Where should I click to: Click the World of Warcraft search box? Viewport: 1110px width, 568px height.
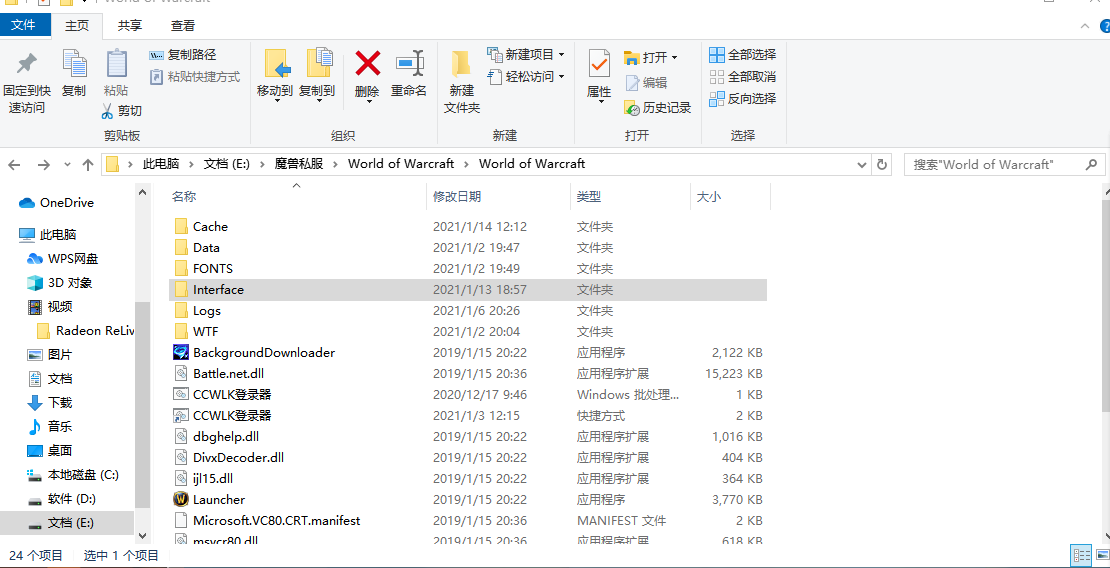coord(994,164)
